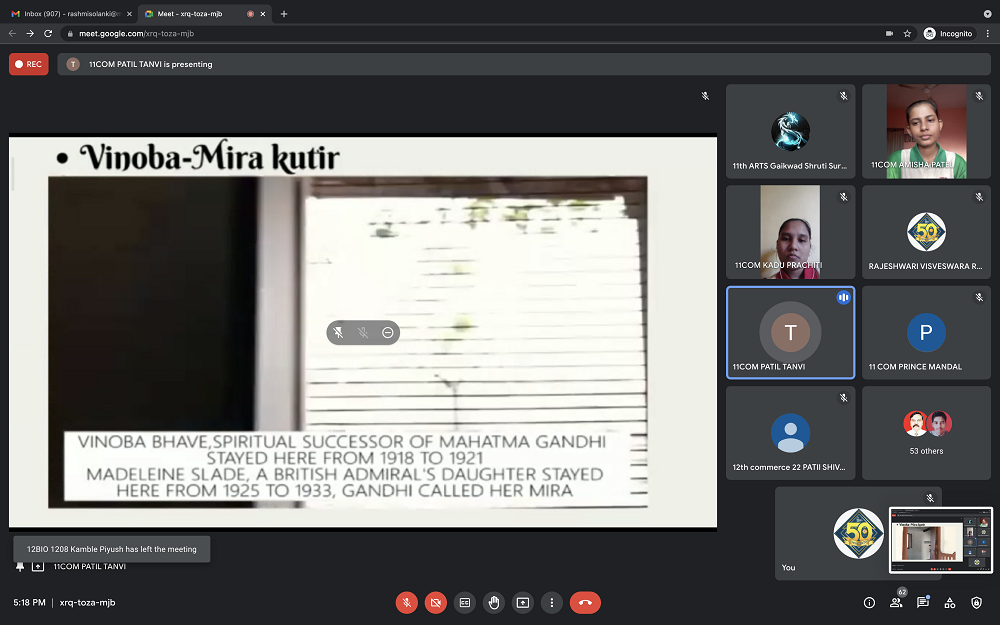This screenshot has width=1000, height=625.
Task: Click the presenter avatar in presenting banner
Action: 73,64
